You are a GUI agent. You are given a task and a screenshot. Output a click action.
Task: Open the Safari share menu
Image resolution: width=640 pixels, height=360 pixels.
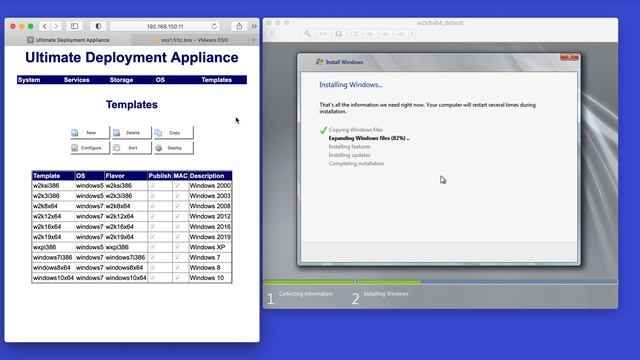(239, 26)
